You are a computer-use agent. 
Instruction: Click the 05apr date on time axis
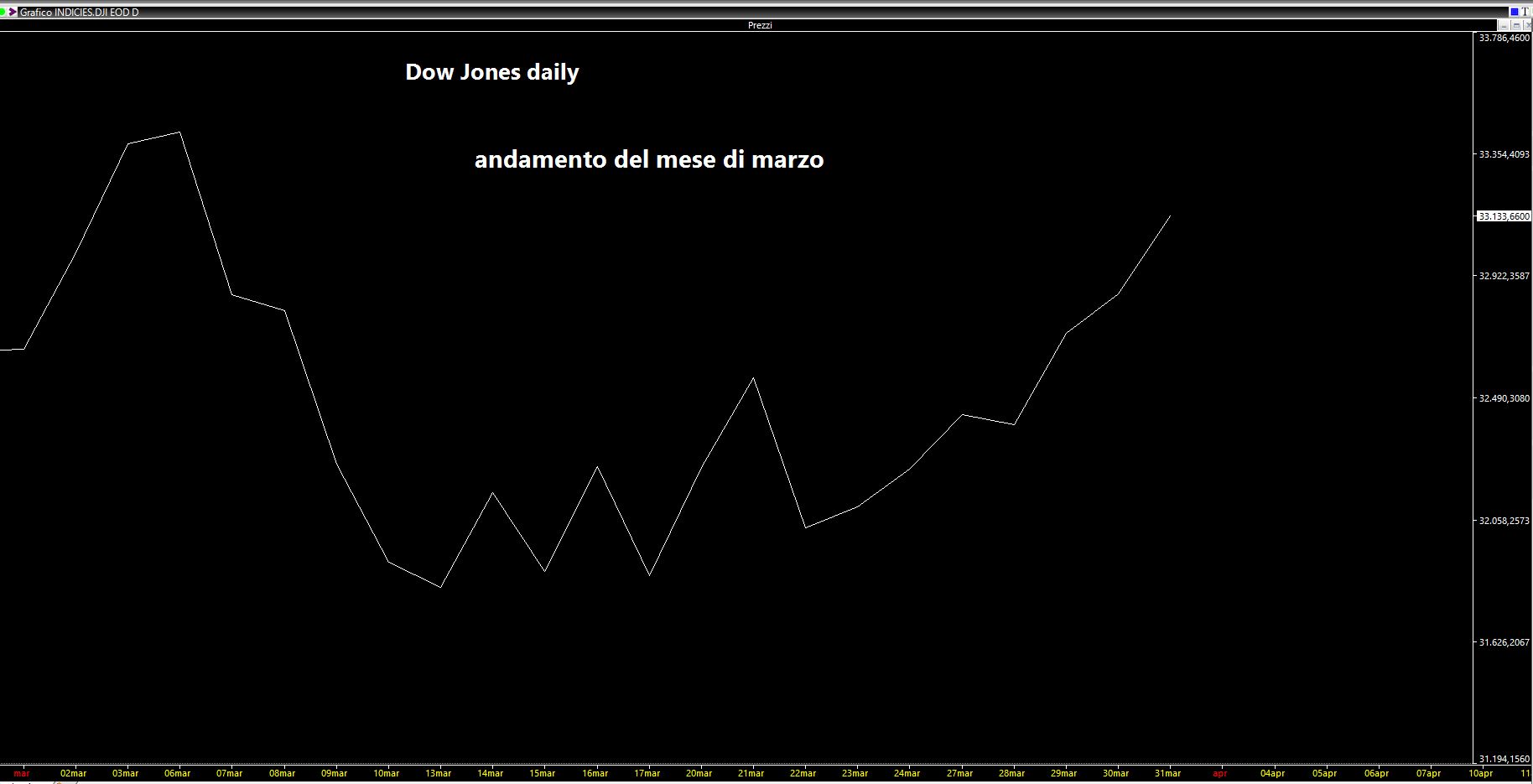(1325, 774)
